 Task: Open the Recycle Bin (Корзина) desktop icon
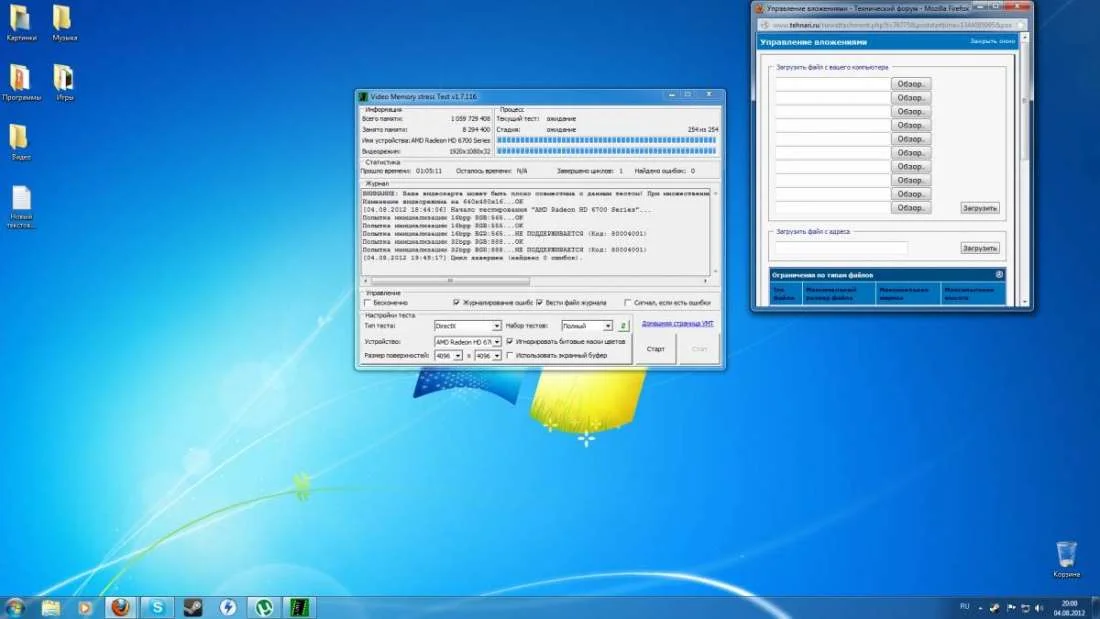point(1066,556)
